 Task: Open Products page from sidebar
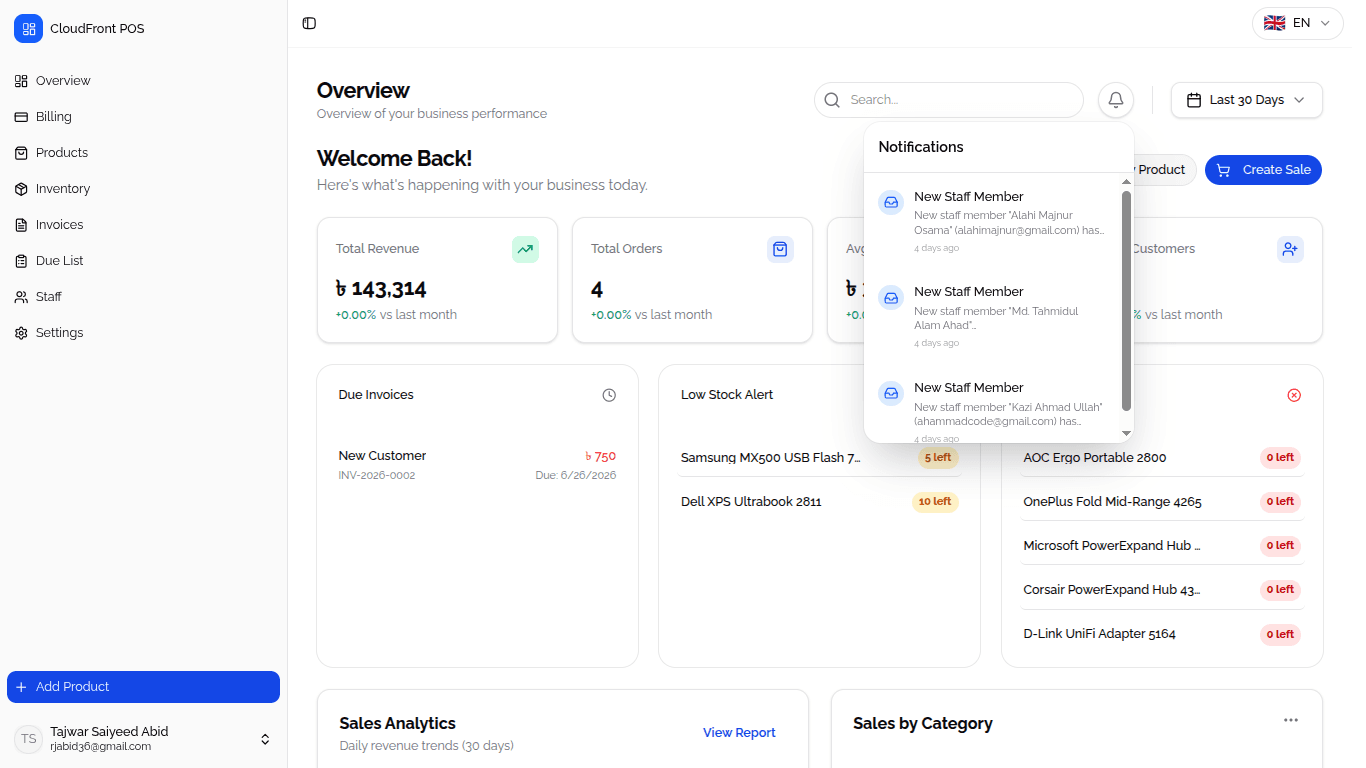143,153
